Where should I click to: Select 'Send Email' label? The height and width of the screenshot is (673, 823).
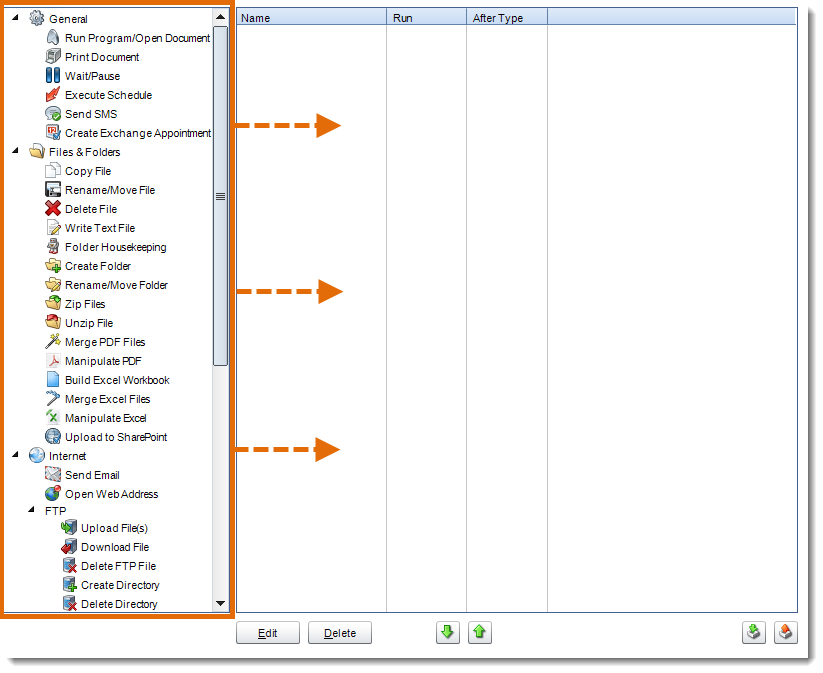click(92, 475)
